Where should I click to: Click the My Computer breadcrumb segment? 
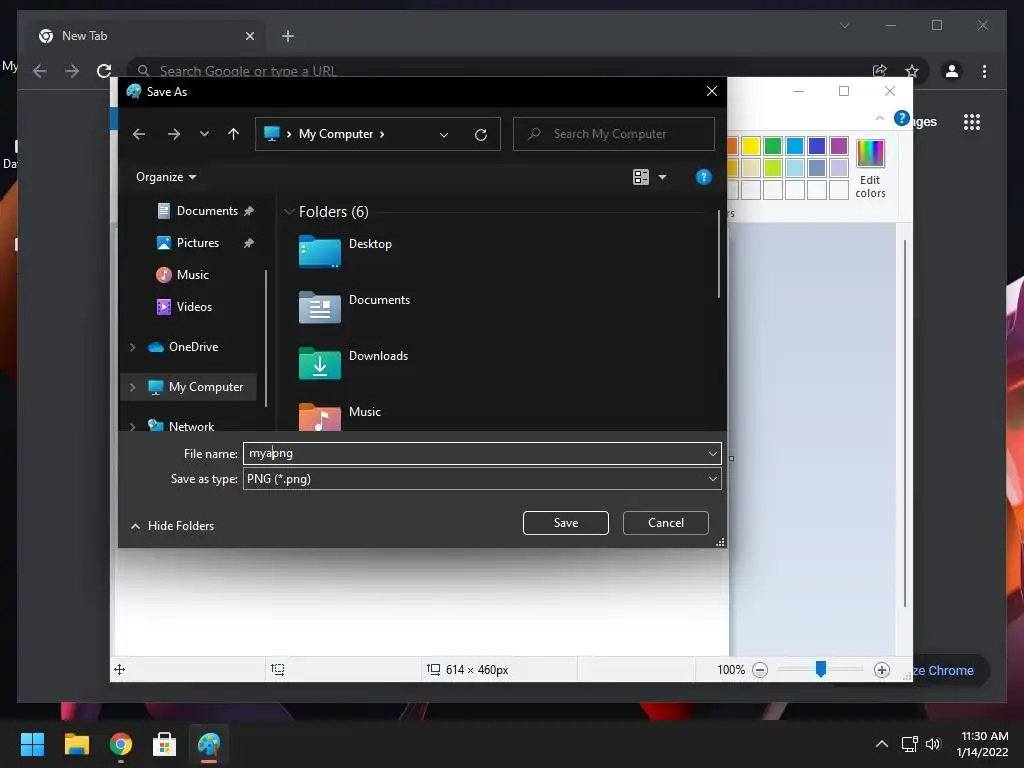click(x=336, y=134)
